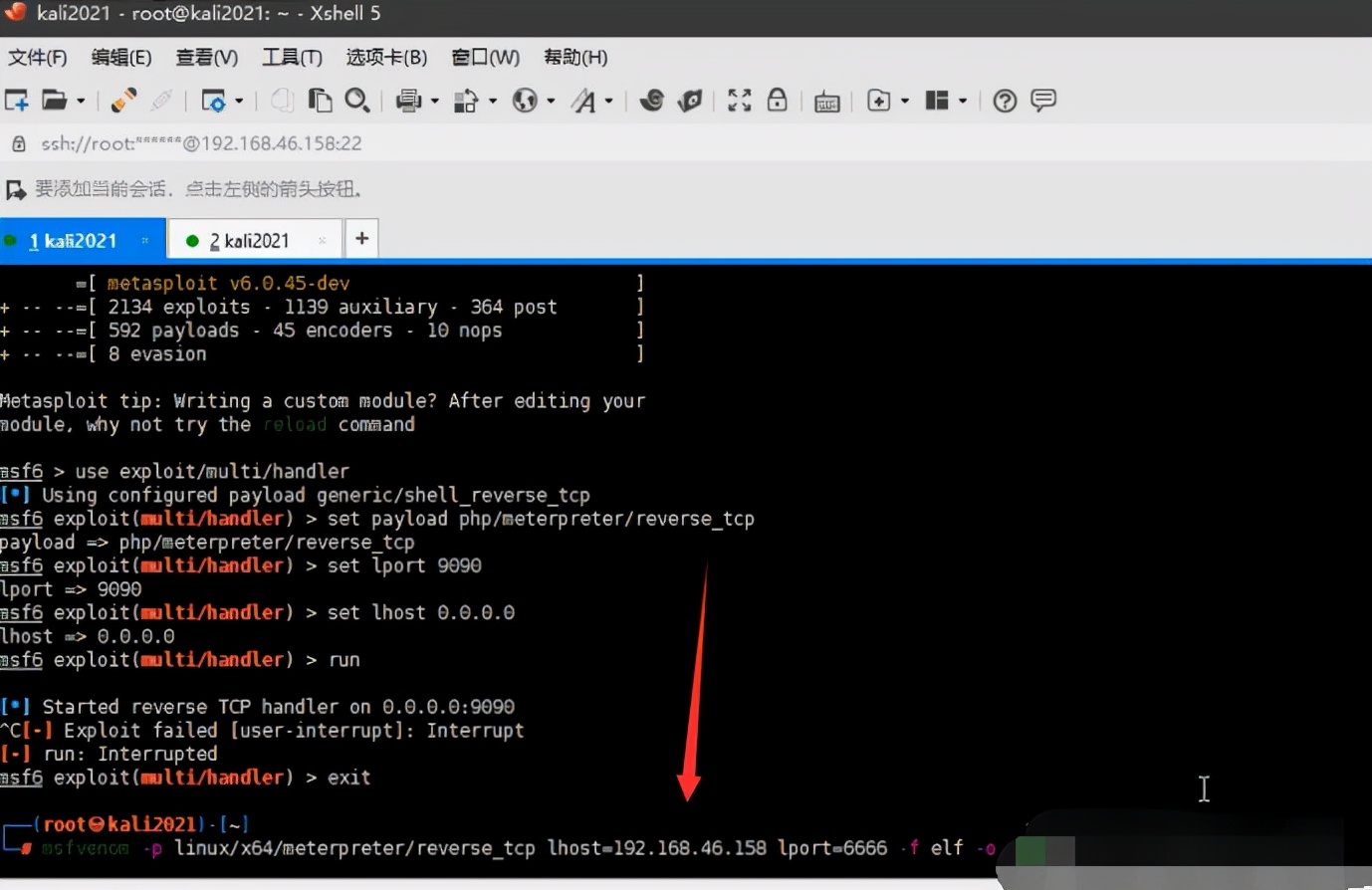The height and width of the screenshot is (890, 1372).
Task: Click the Print toolbar icon
Action: coord(408,100)
